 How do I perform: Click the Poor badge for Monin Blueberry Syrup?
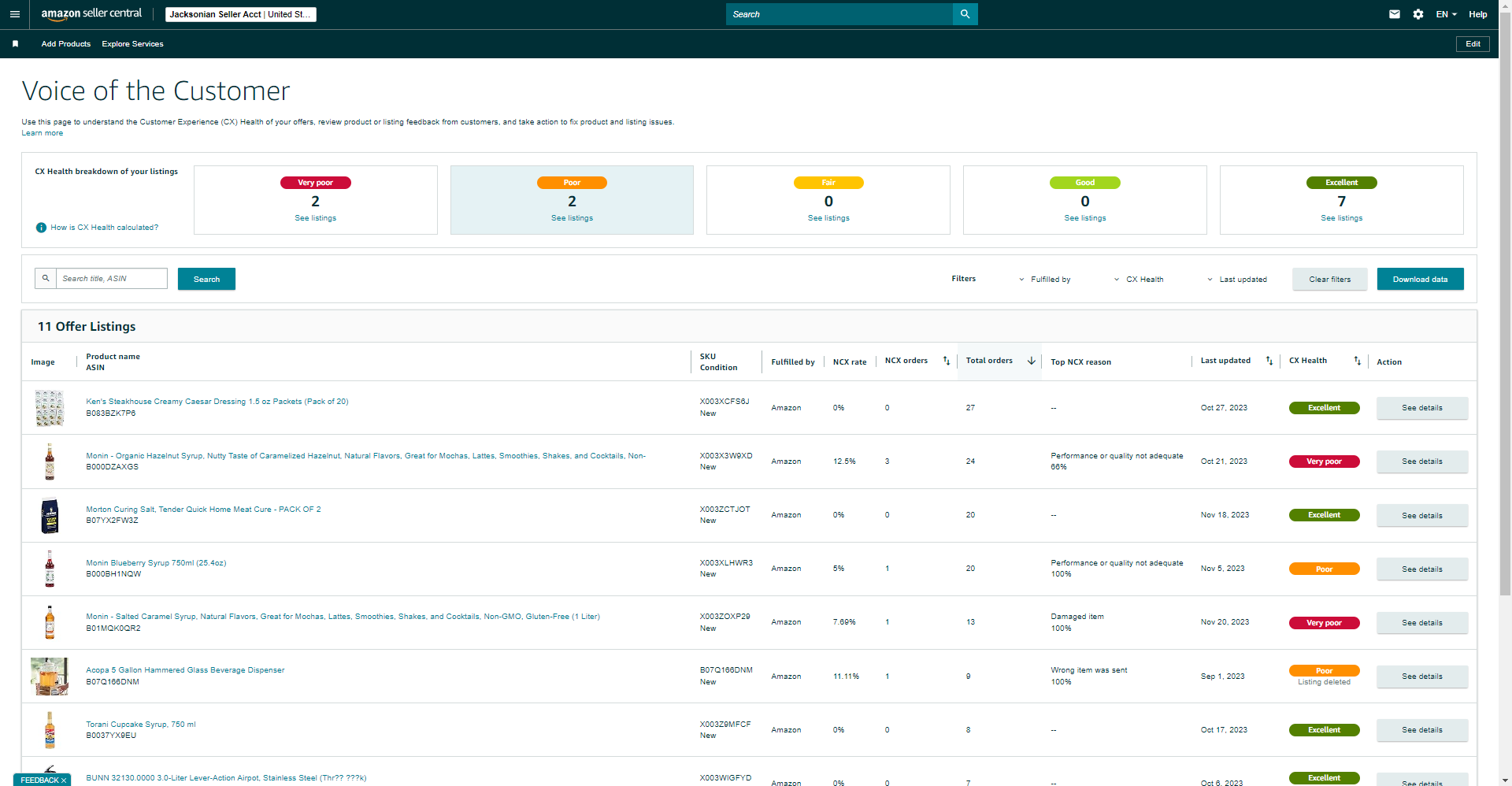[1325, 569]
